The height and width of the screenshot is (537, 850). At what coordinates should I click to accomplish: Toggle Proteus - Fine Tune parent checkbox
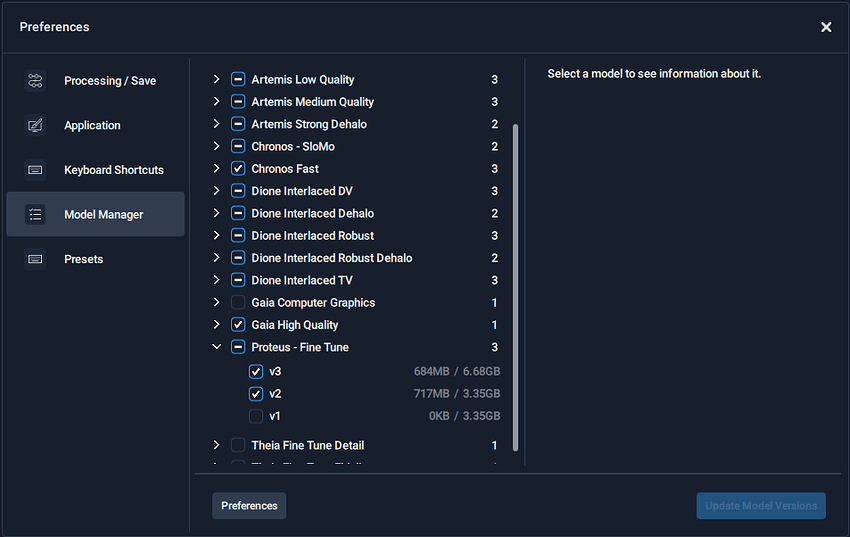(238, 347)
